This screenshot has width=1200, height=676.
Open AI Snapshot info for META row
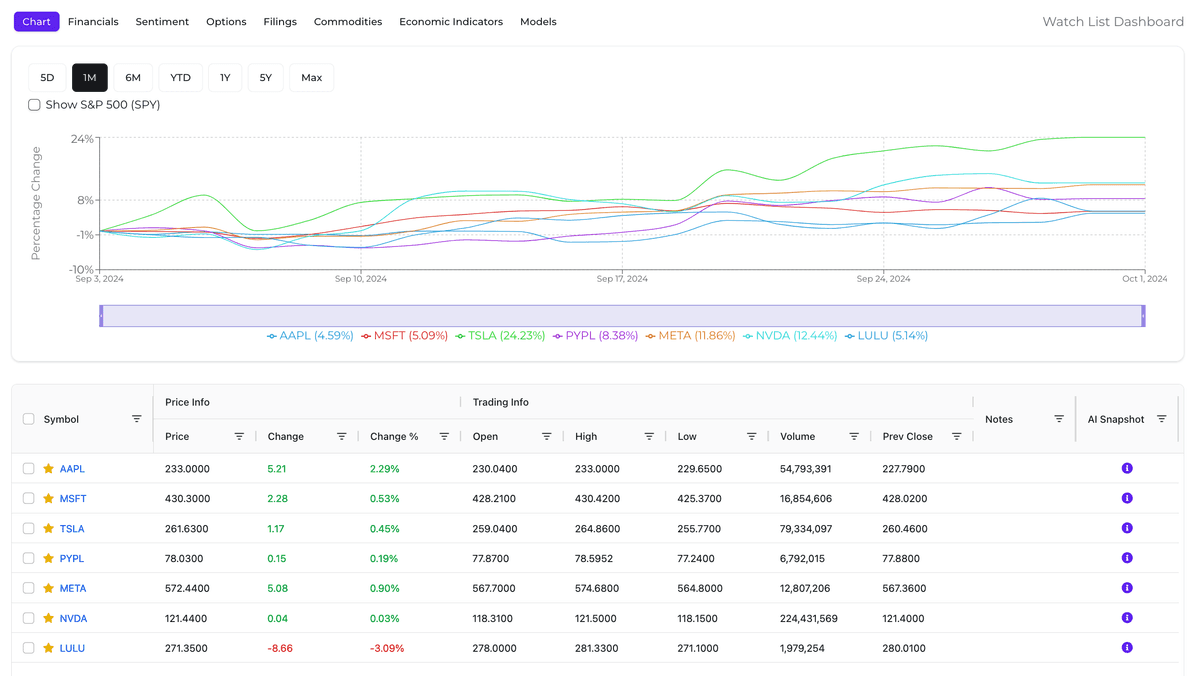(x=1127, y=588)
